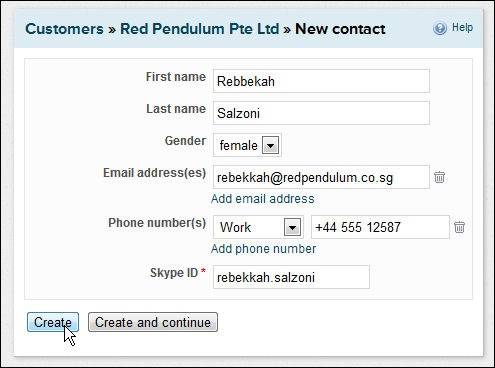This screenshot has height=368, width=495.
Task: Click the phone number input field
Action: coord(380,227)
